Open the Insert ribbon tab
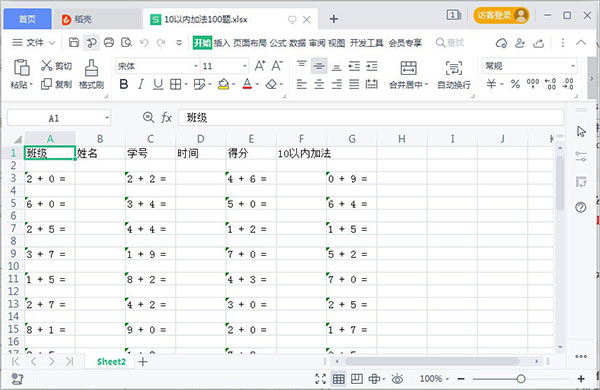600x390 pixels. 222,43
